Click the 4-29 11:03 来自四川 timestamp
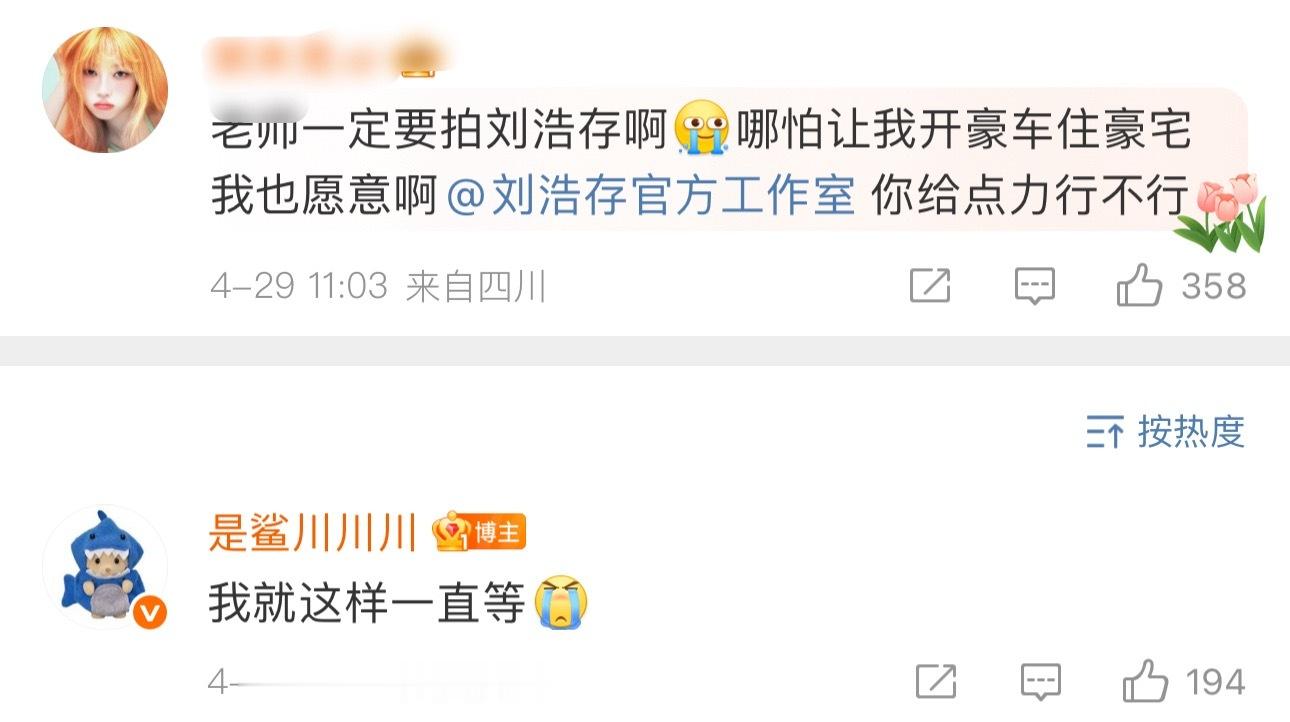 pyautogui.click(x=378, y=287)
